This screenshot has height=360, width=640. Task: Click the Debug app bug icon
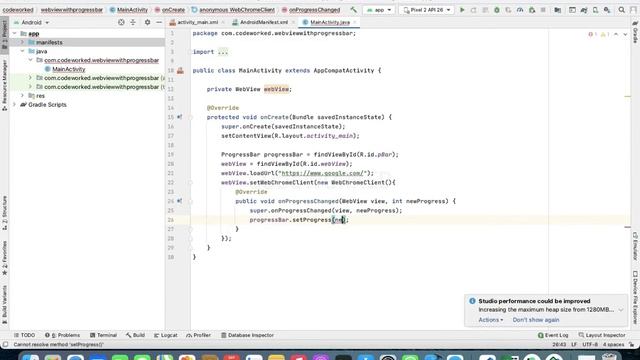click(x=497, y=10)
